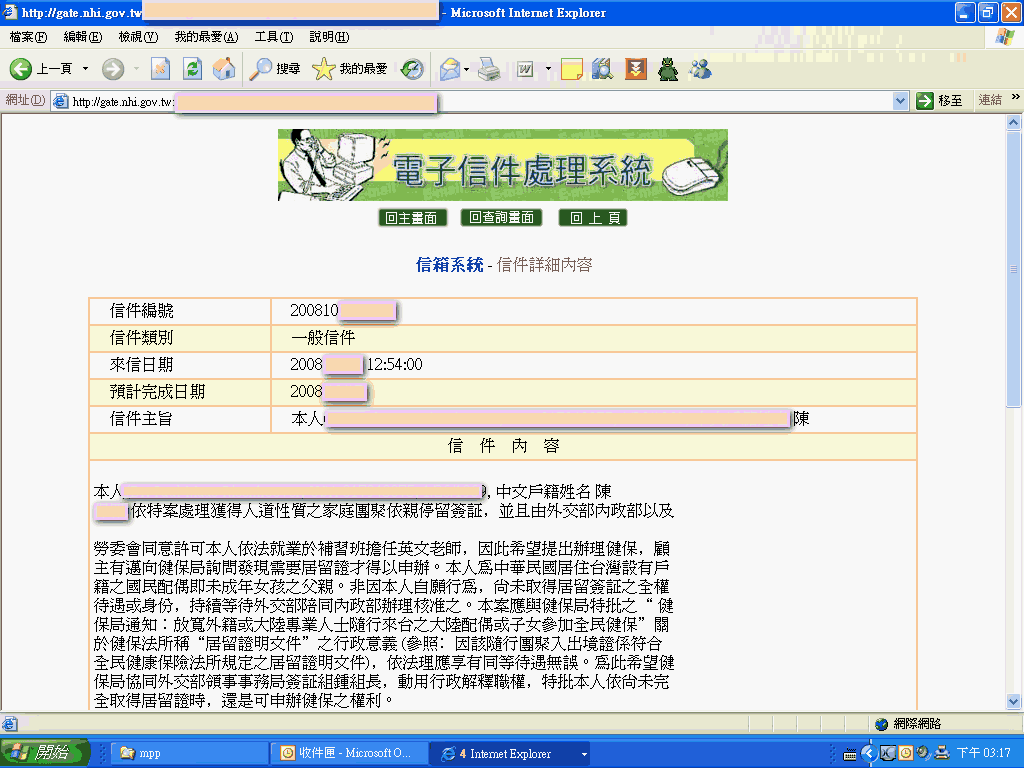The height and width of the screenshot is (768, 1024).
Task: Click the 回上頁 button
Action: coord(593,218)
